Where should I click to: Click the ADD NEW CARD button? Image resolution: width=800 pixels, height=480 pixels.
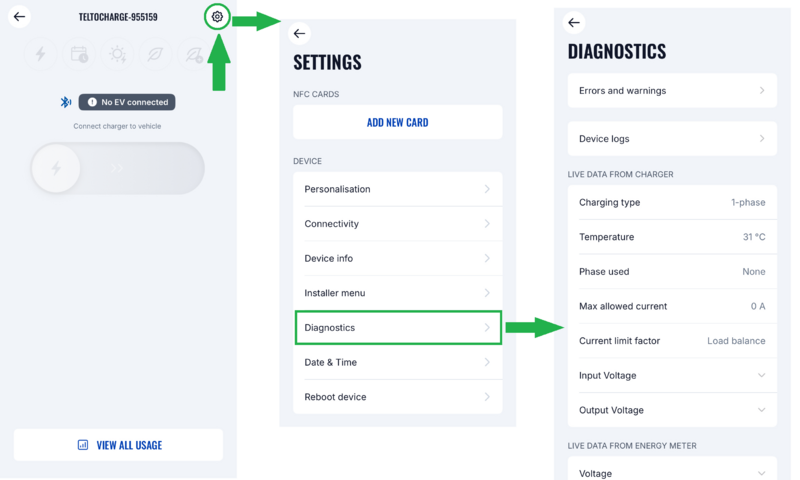(397, 123)
